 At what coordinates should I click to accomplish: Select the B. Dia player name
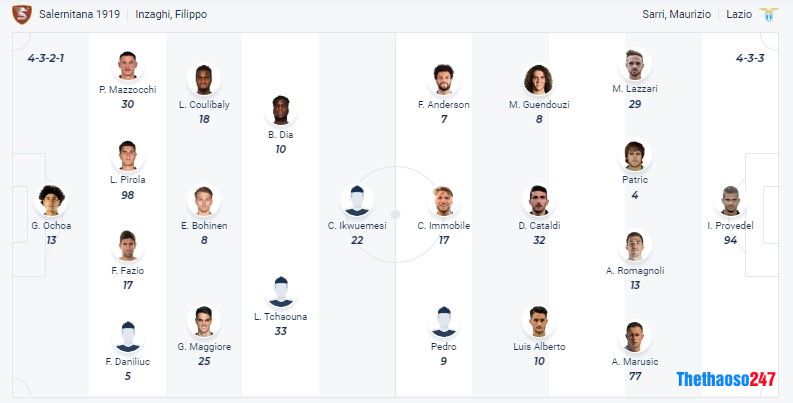[281, 135]
